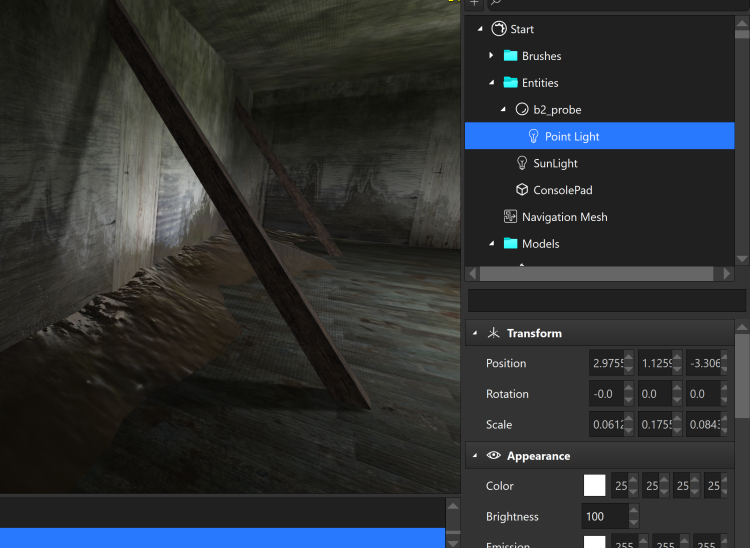Viewport: 750px width, 548px height.
Task: Click the Navigation Mesh icon
Action: coord(510,217)
